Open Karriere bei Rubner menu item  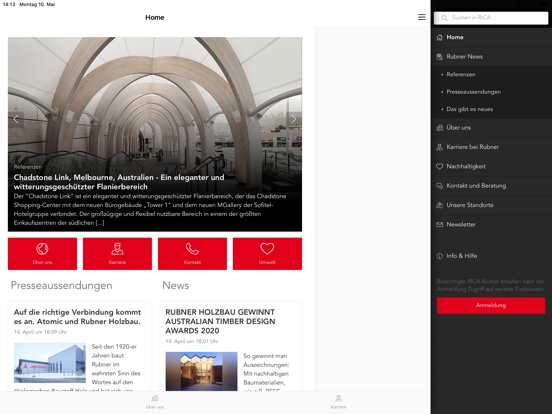491,147
